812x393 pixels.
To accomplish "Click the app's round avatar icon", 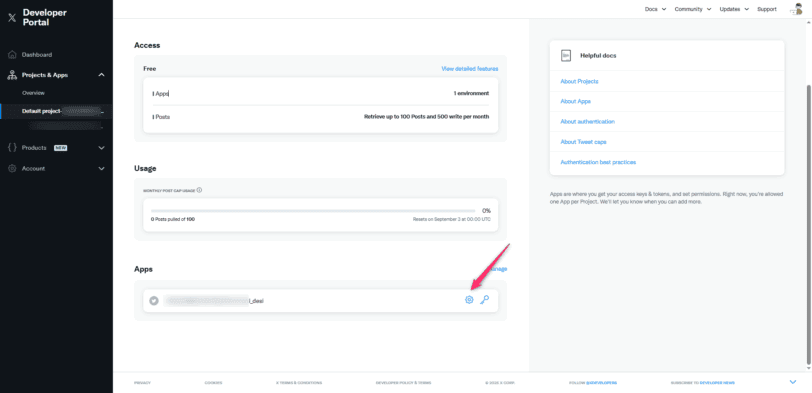I will pos(154,300).
